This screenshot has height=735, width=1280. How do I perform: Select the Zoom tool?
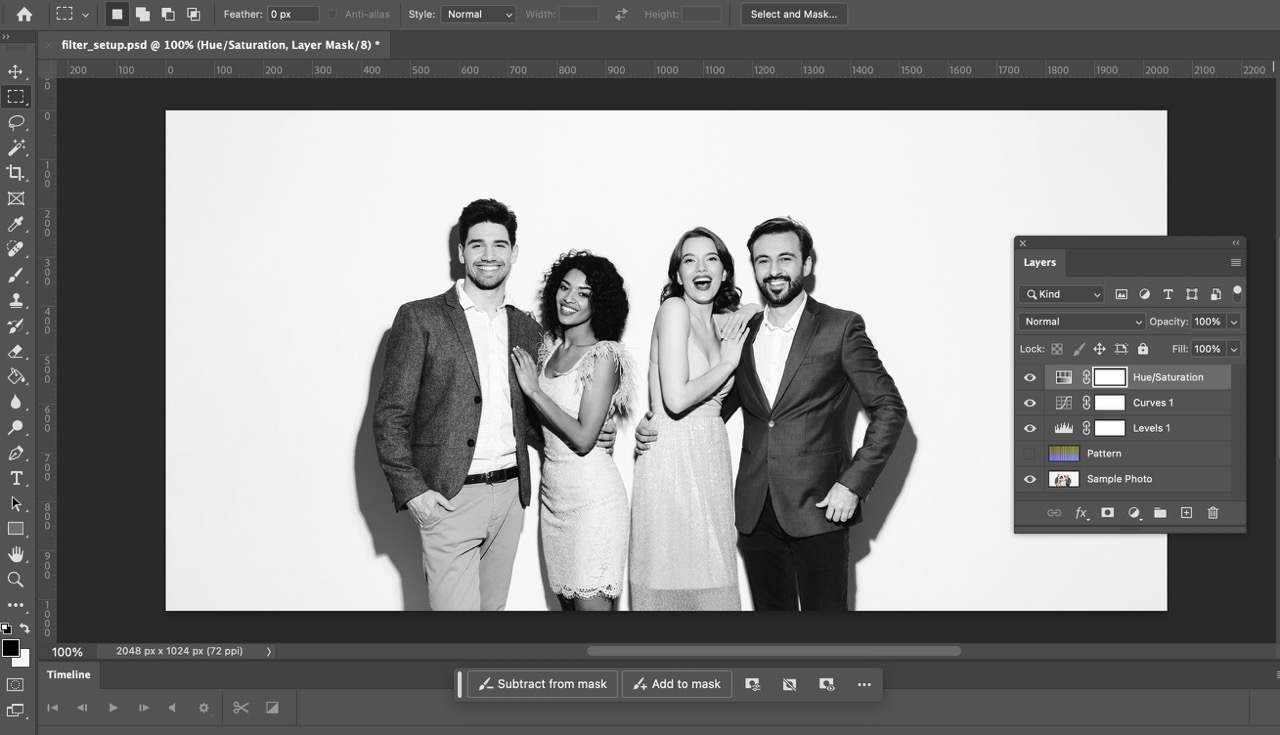pos(16,579)
